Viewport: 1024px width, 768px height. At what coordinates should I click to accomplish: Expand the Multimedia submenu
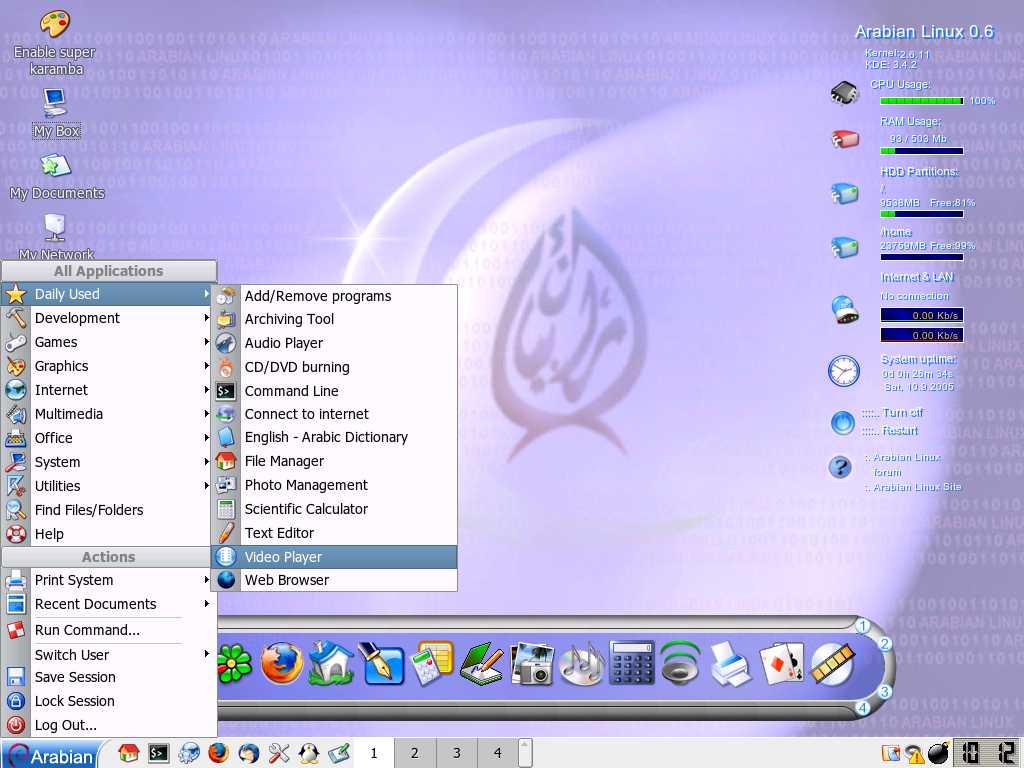coord(108,414)
